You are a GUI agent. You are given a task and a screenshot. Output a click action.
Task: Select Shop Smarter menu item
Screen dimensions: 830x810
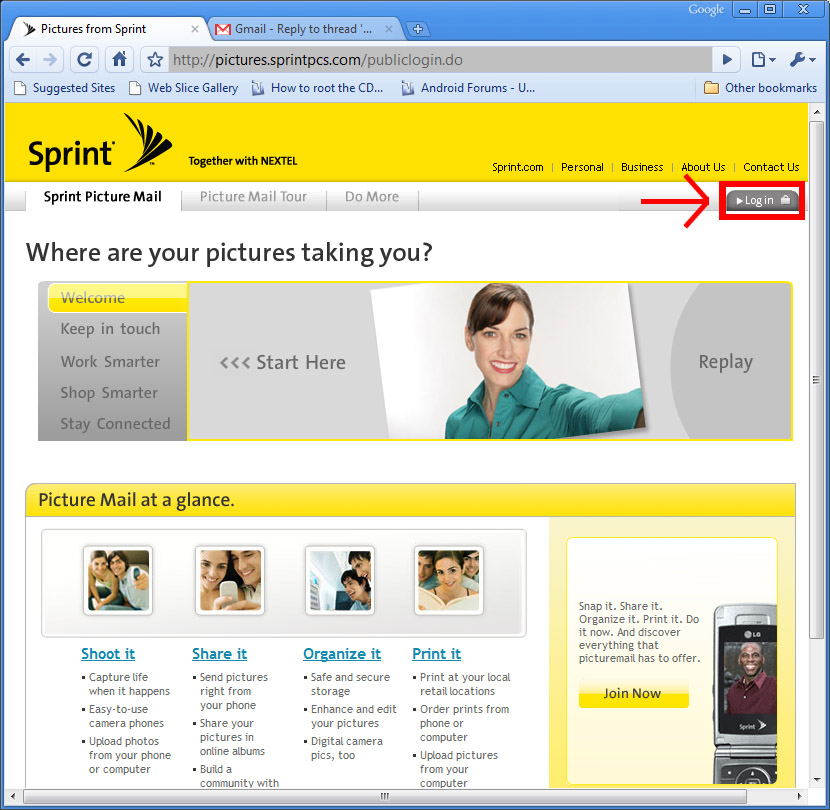[109, 393]
